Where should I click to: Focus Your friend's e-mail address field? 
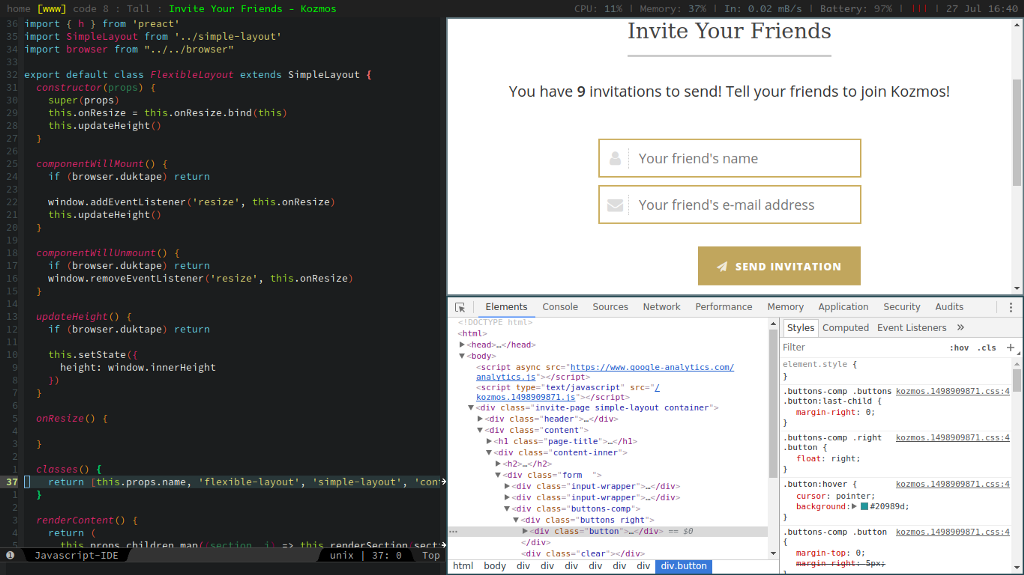pyautogui.click(x=729, y=205)
